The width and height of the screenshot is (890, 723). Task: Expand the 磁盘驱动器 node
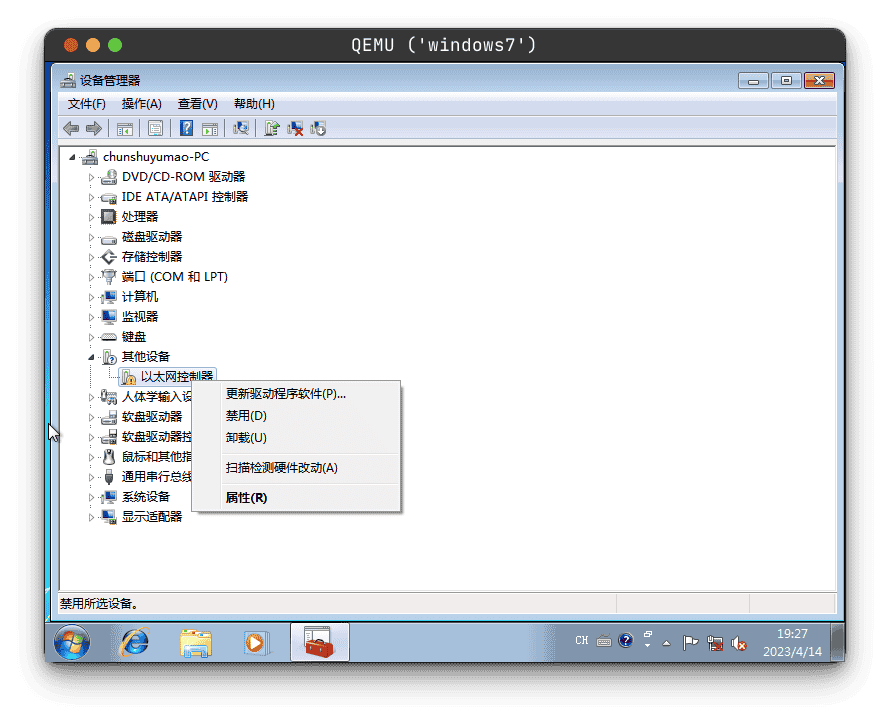pos(91,237)
